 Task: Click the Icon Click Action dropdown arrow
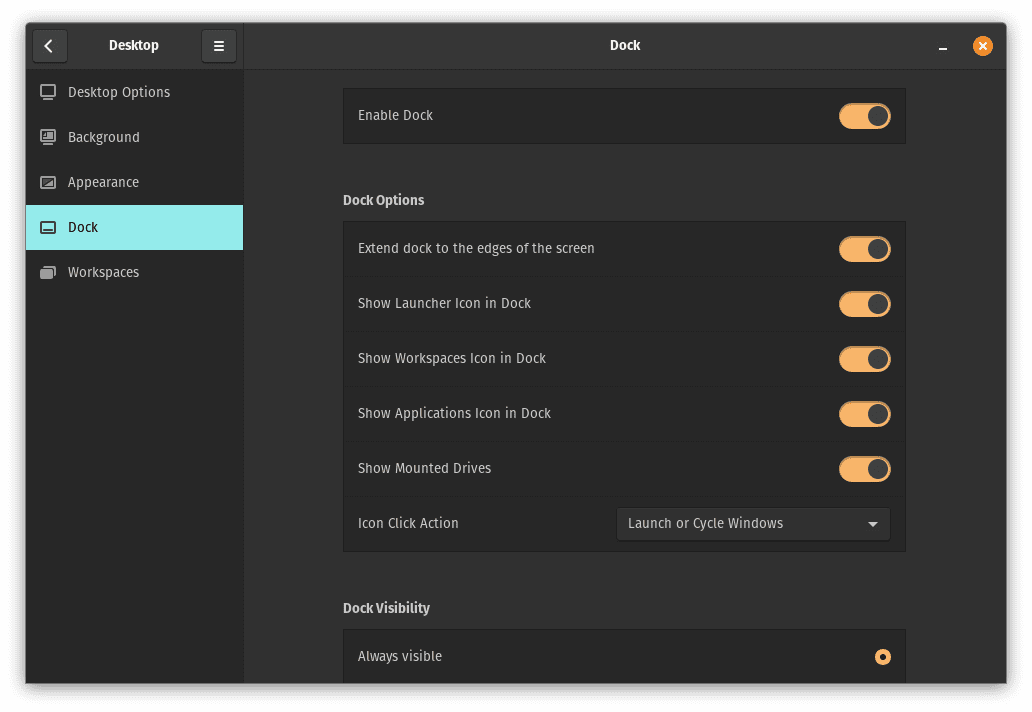point(873,524)
